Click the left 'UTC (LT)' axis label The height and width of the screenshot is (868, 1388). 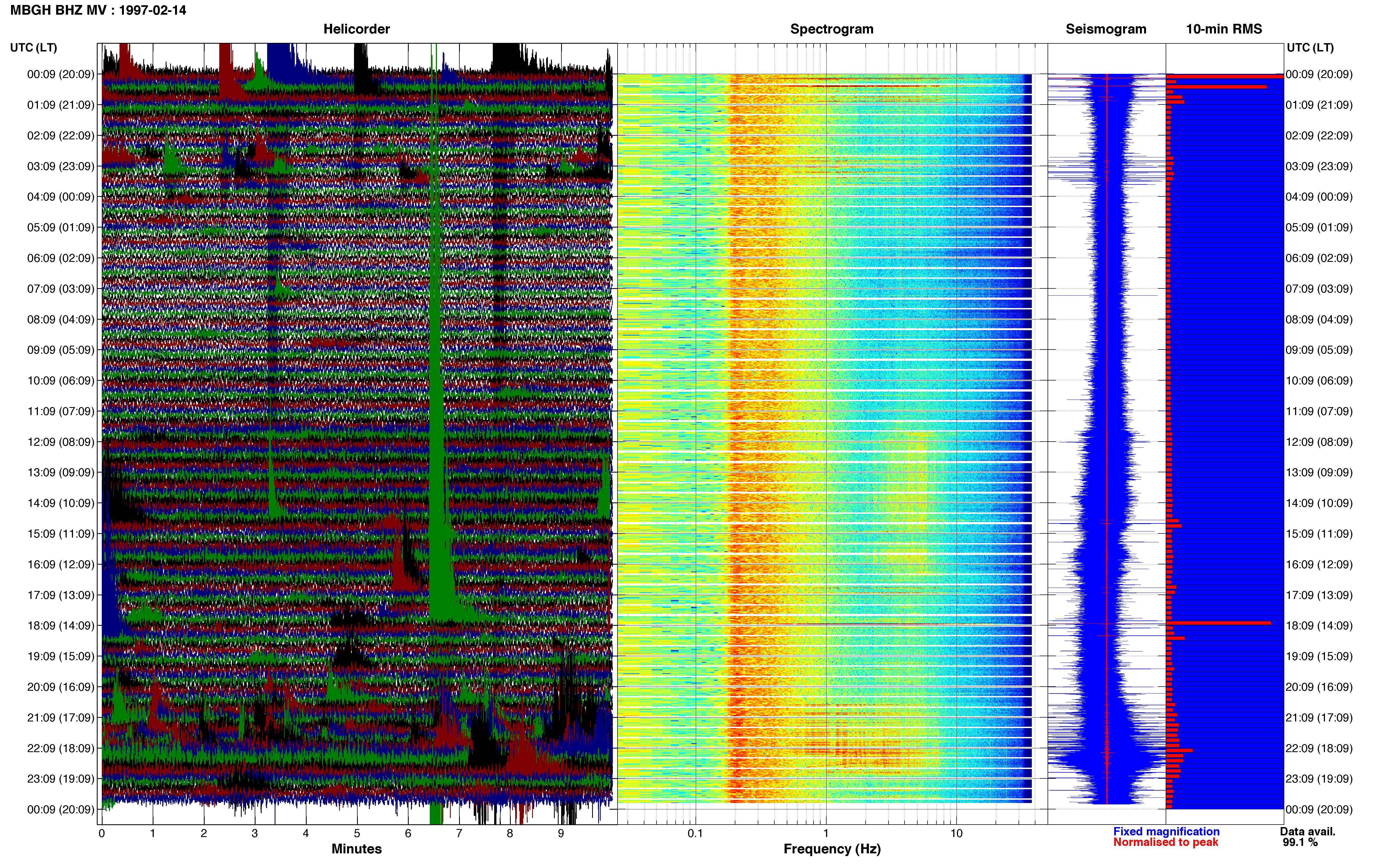(33, 47)
